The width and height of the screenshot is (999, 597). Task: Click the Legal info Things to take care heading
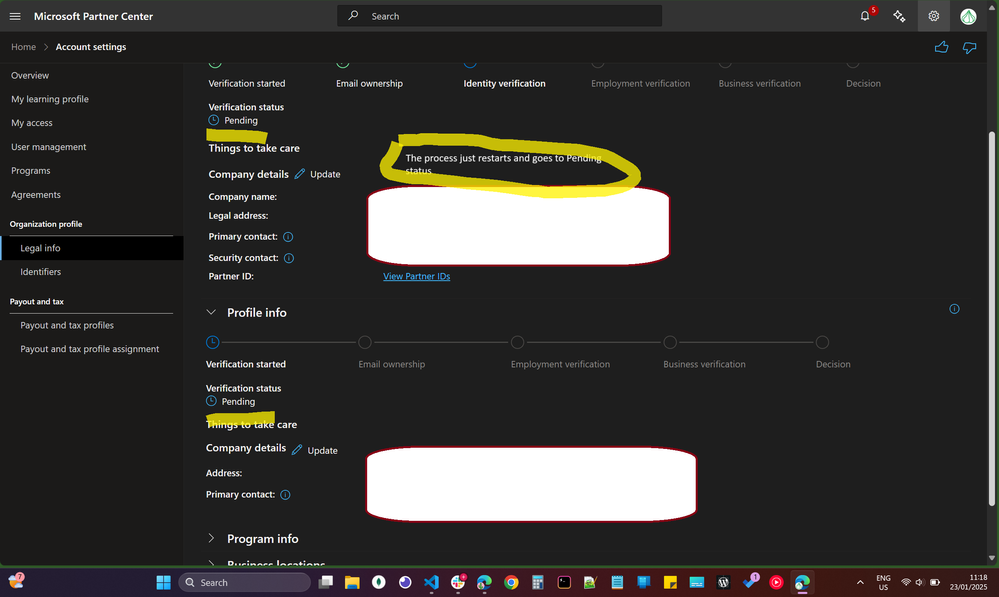[254, 148]
